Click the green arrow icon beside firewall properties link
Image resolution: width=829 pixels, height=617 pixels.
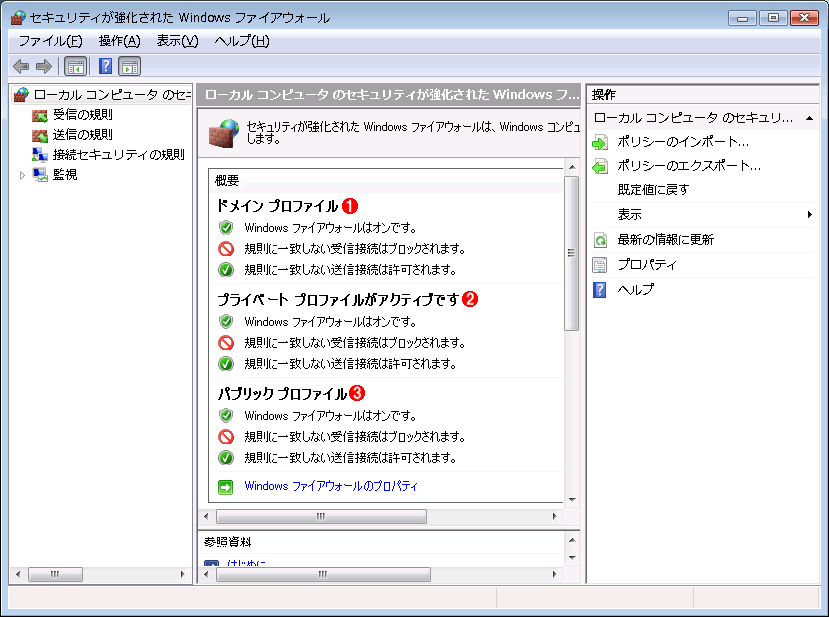click(x=226, y=486)
